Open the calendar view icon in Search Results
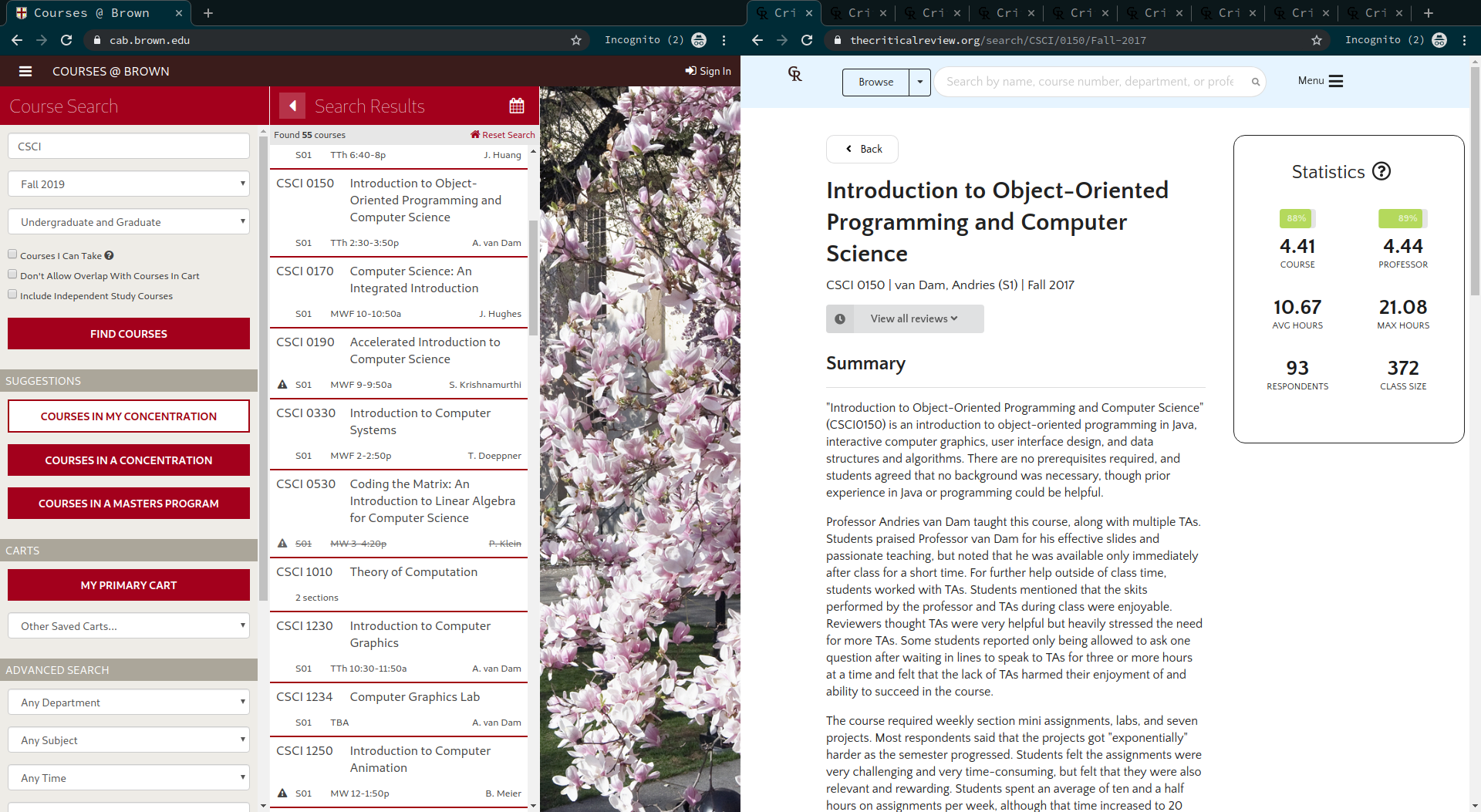The height and width of the screenshot is (812, 1481). click(517, 106)
